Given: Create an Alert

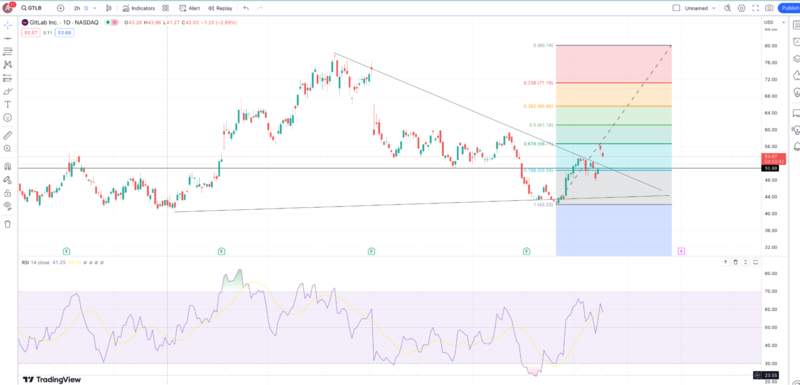Looking at the screenshot, I should (x=189, y=8).
